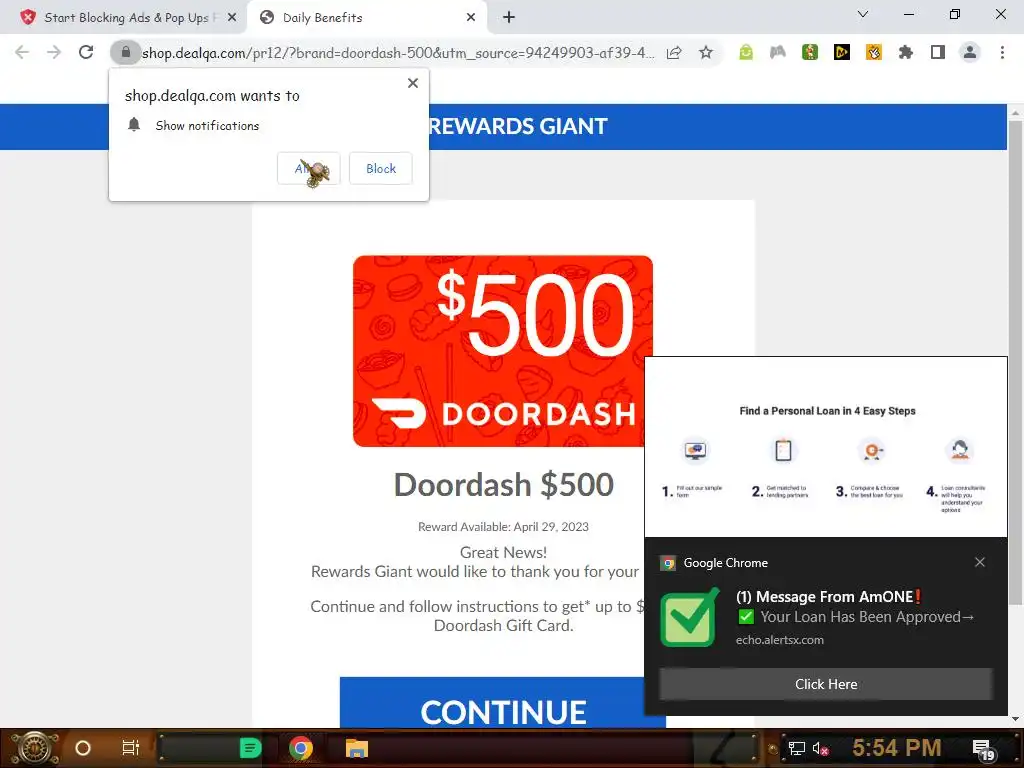Click Reward Available: April 29, 2023 text
1024x768 pixels.
[504, 527]
